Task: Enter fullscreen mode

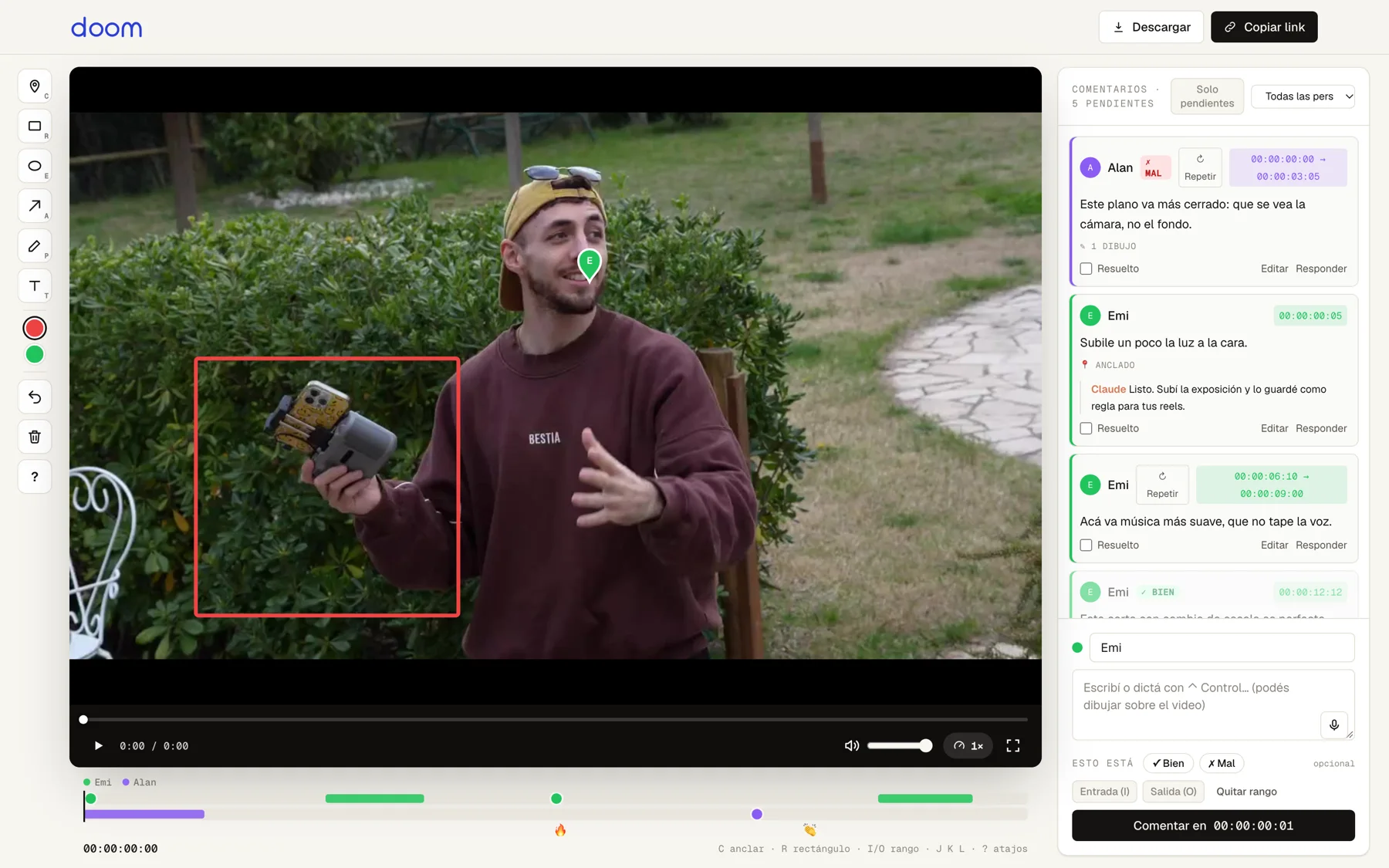Action: (1013, 745)
